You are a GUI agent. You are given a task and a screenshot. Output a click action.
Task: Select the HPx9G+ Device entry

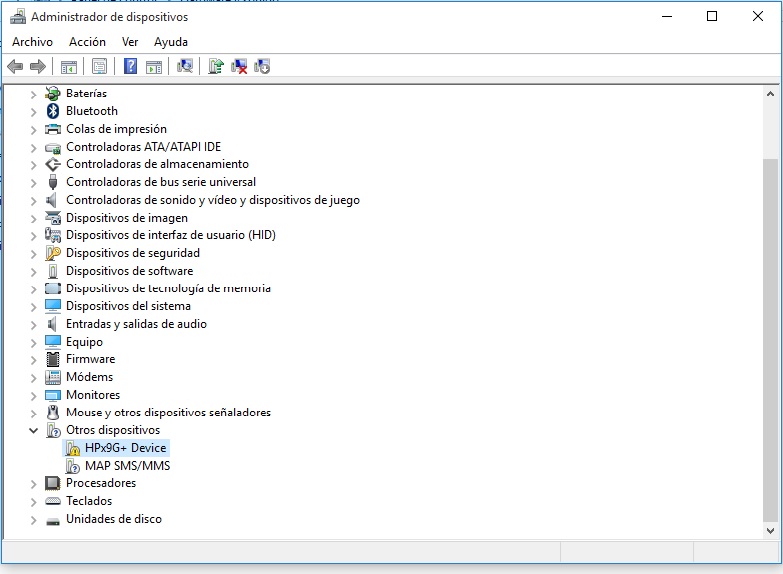pos(126,448)
